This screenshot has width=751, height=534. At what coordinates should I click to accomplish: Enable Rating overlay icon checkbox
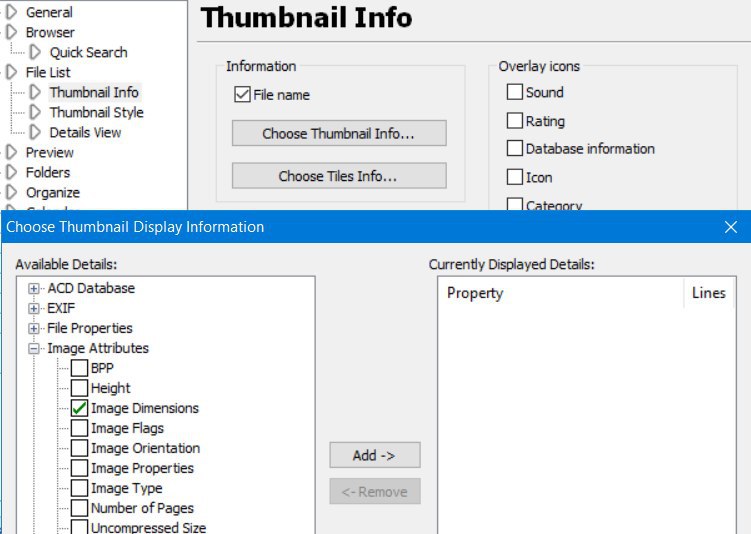tap(515, 120)
